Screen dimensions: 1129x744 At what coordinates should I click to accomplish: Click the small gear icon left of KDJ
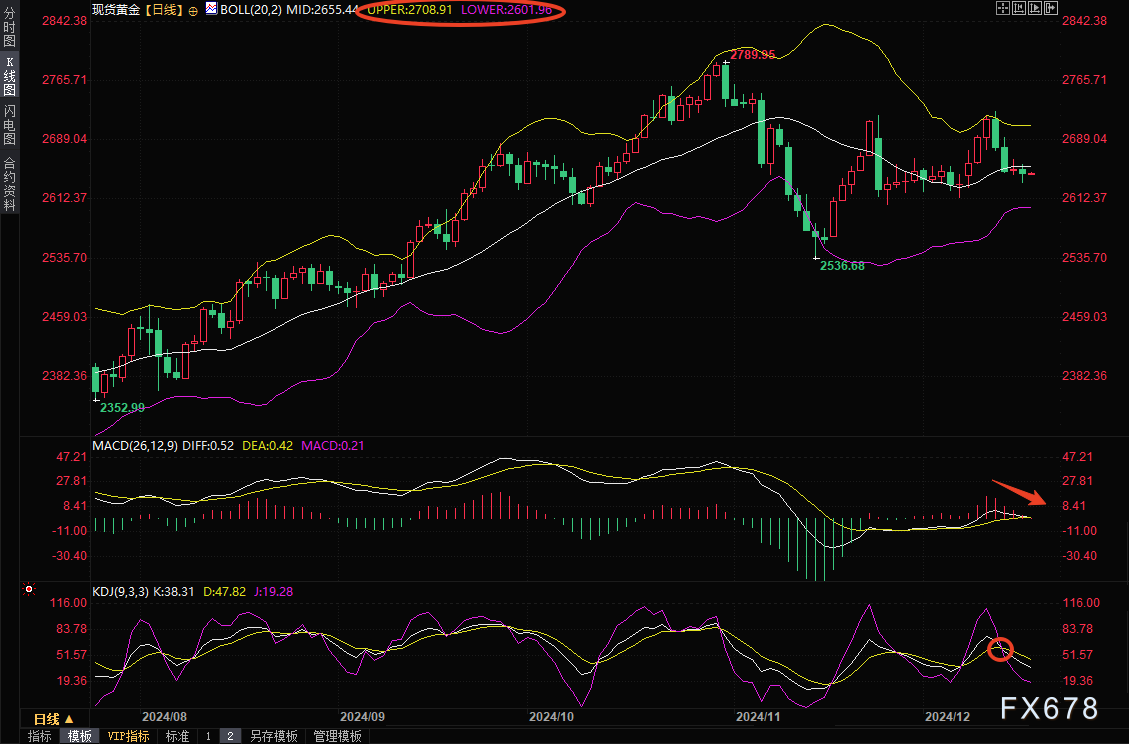coord(29,591)
